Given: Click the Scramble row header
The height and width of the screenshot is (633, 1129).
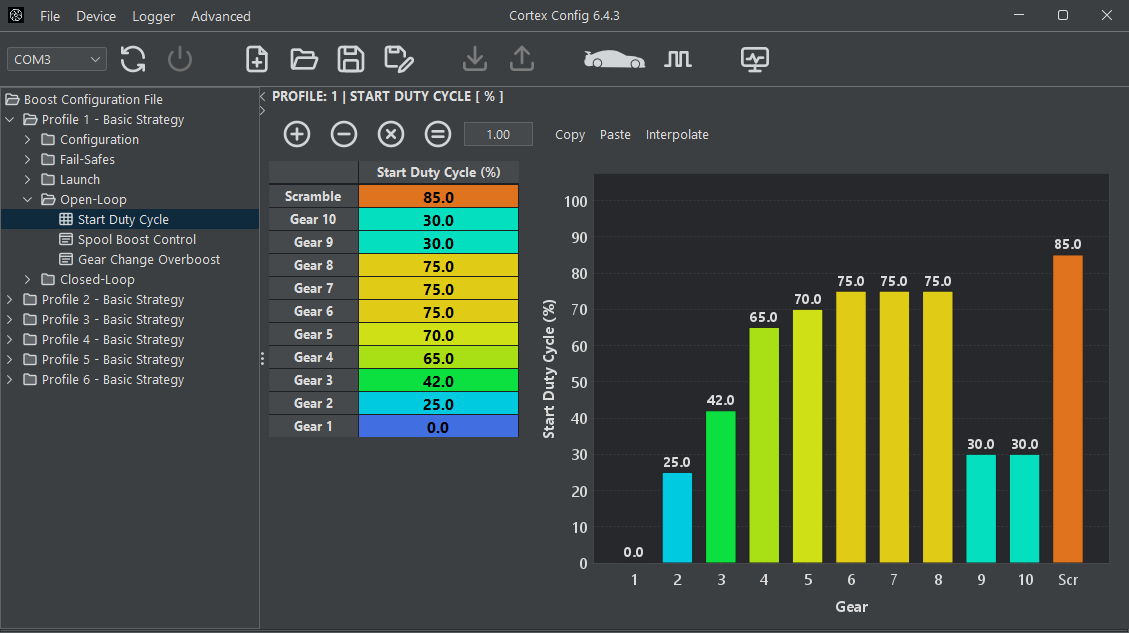Looking at the screenshot, I should tap(313, 197).
